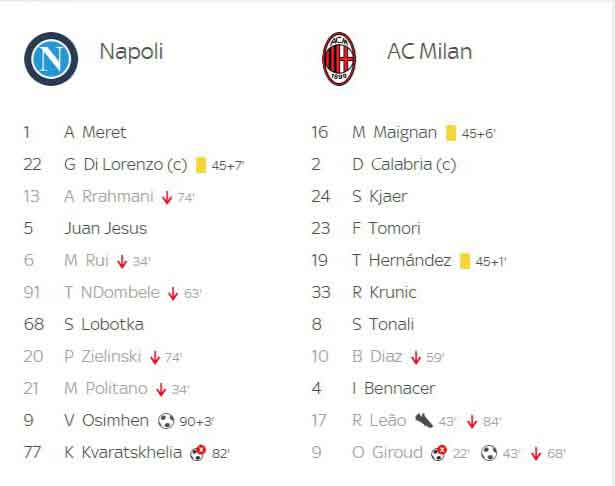Select player I Bennacer
615x486 pixels.
point(394,388)
